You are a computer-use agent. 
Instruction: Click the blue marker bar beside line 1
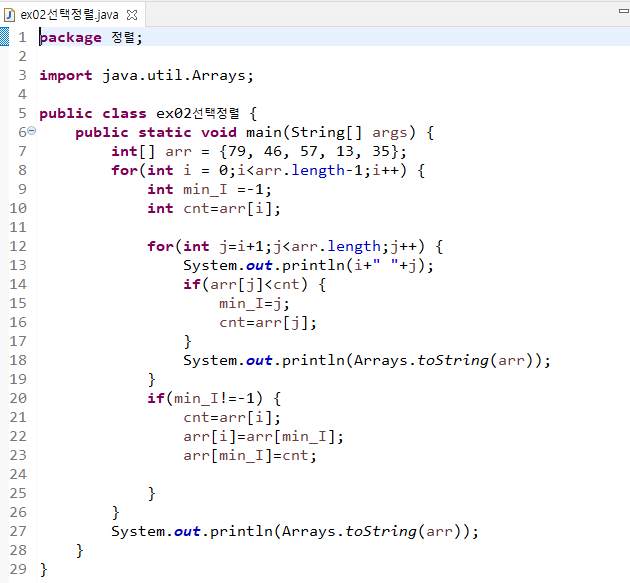tap(4, 37)
